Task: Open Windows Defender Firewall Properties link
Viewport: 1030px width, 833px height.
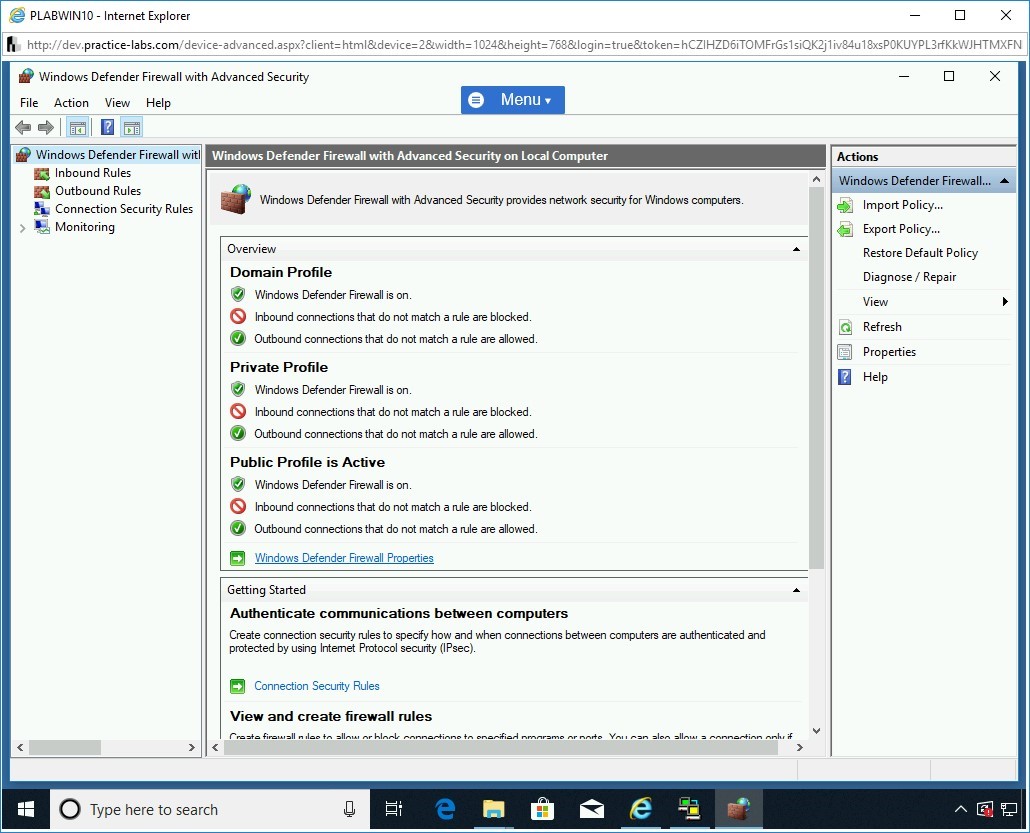Action: coord(344,558)
